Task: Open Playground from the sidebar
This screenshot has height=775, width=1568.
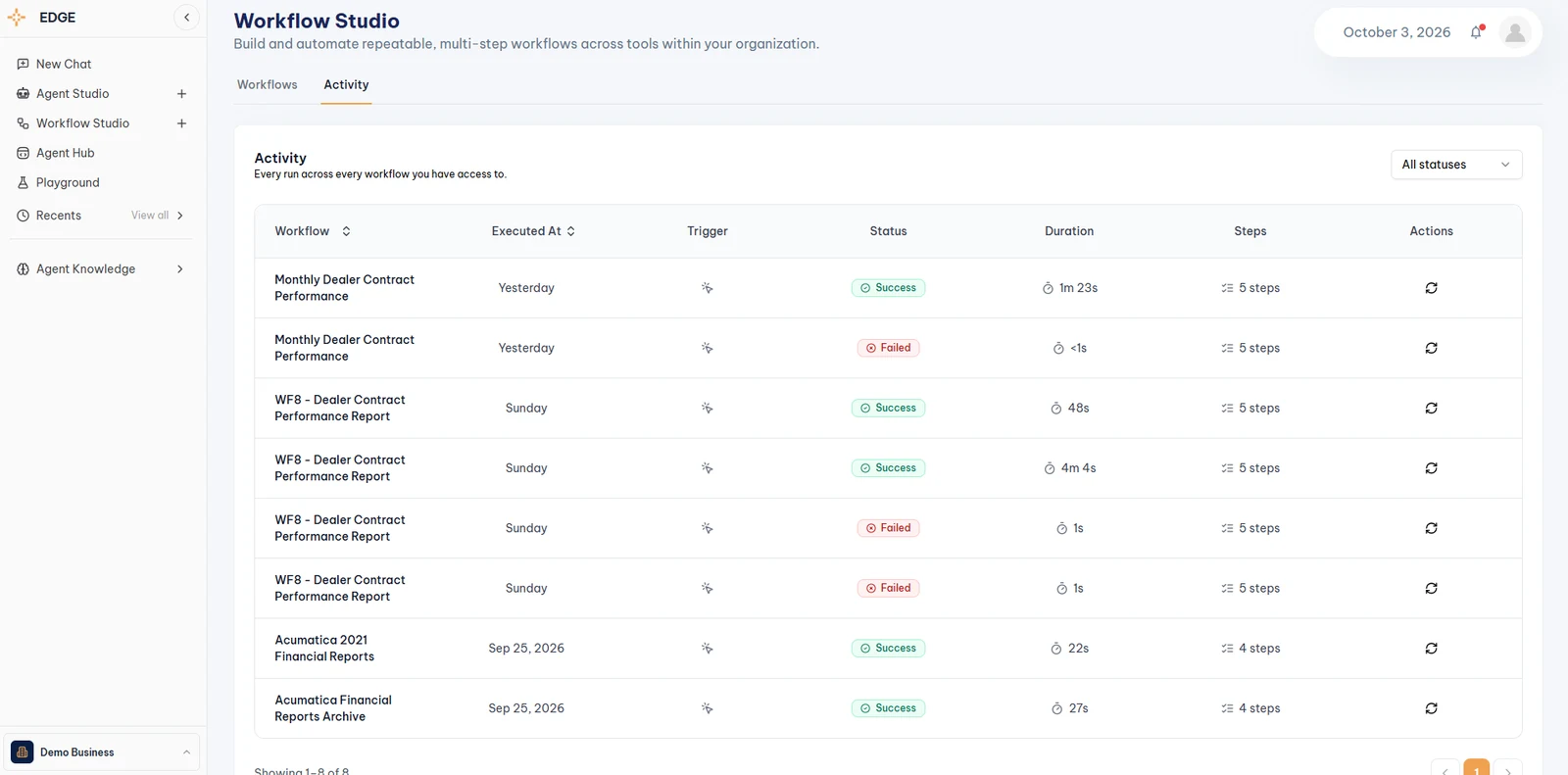Action: 68,183
